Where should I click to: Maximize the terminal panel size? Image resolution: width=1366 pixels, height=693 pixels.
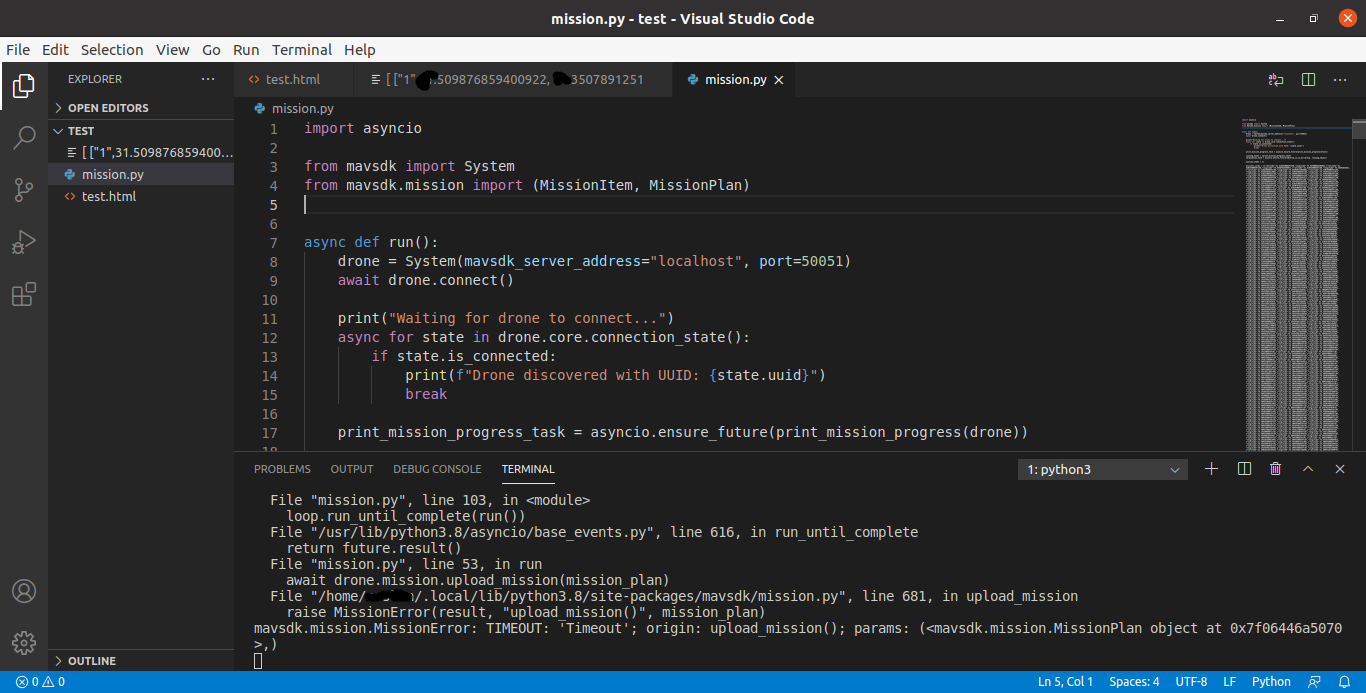(x=1308, y=469)
